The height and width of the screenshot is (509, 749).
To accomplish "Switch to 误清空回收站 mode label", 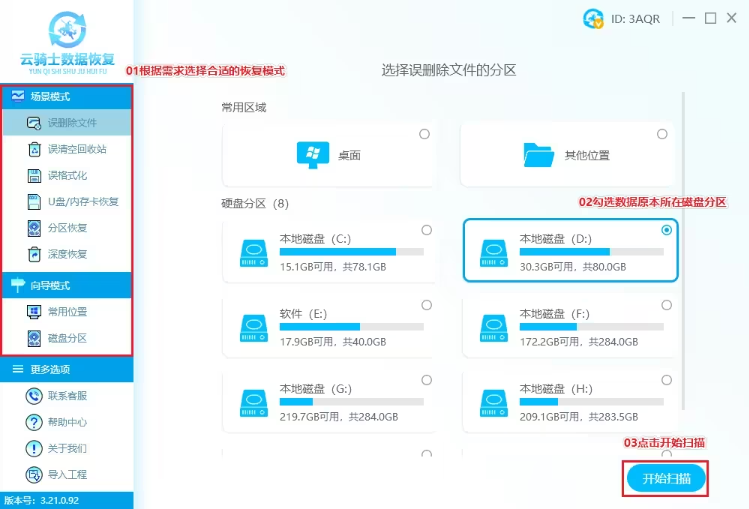I will click(77, 149).
